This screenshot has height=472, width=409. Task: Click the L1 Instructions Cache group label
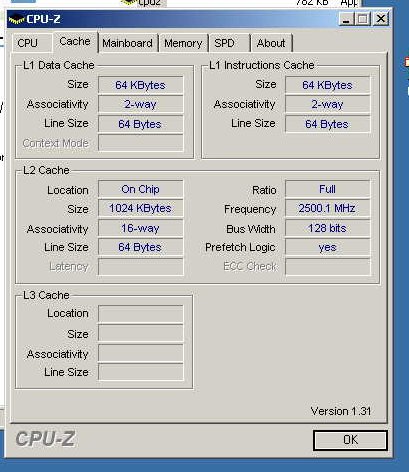point(262,65)
